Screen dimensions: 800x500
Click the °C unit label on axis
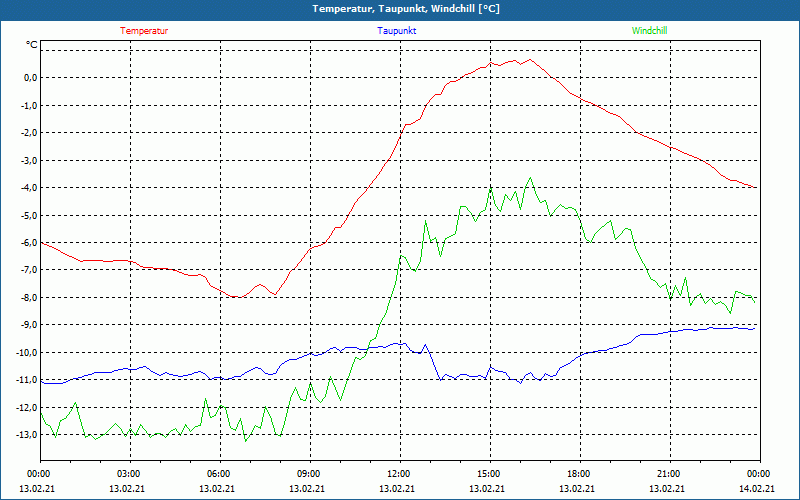click(x=32, y=45)
